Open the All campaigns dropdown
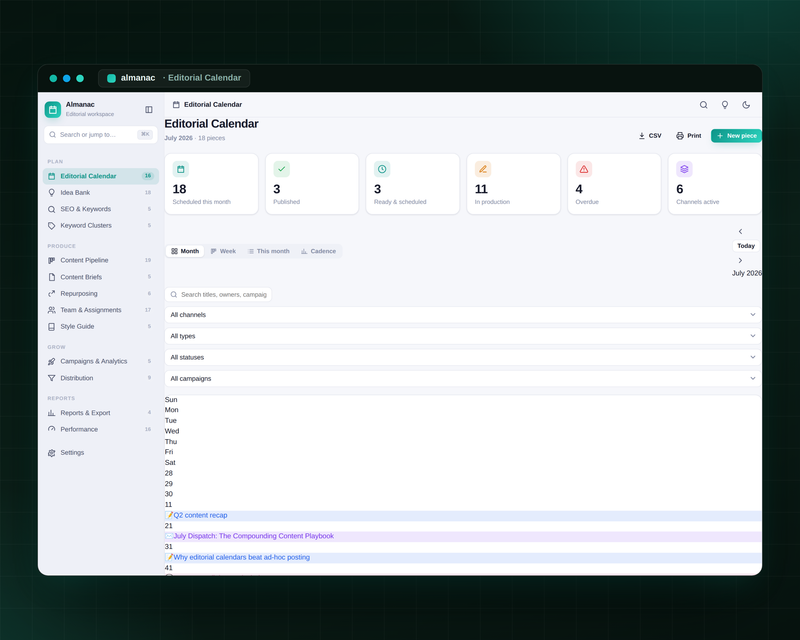Image resolution: width=800 pixels, height=640 pixels. pyautogui.click(x=463, y=379)
